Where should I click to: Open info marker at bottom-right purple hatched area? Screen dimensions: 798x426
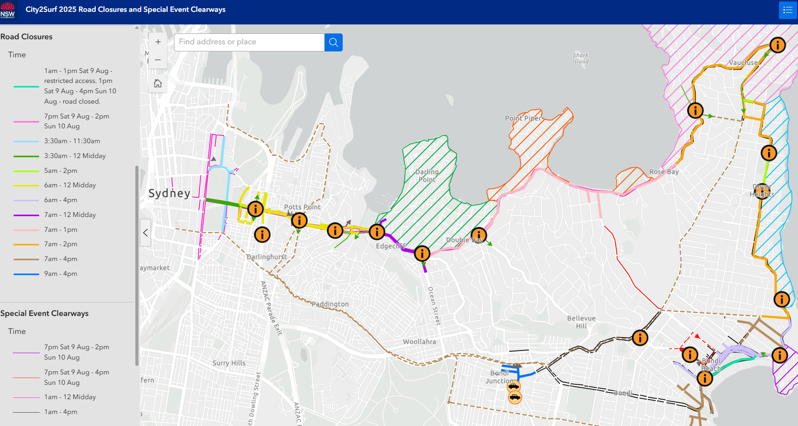pyautogui.click(x=780, y=355)
